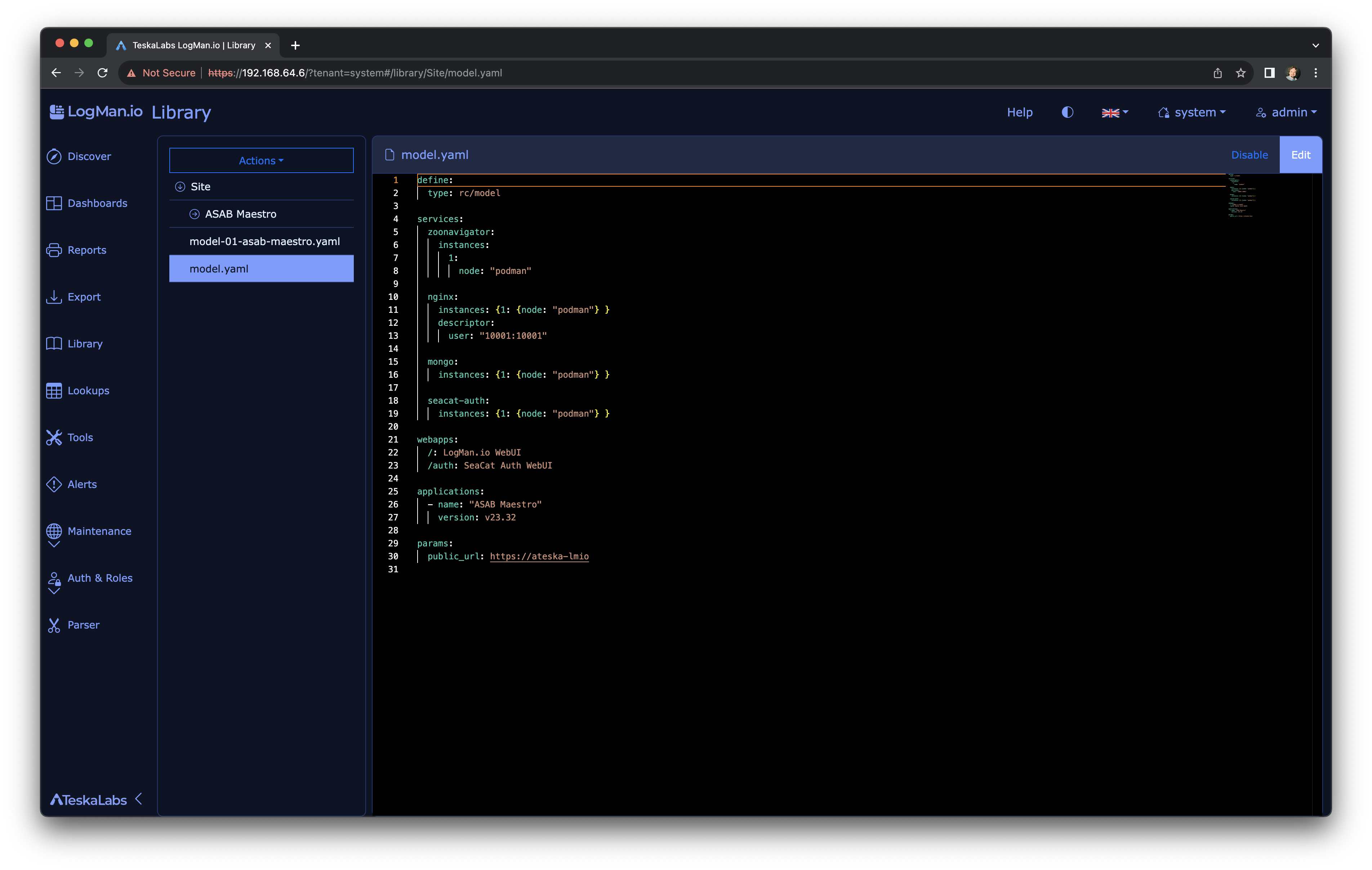1372x870 pixels.
Task: Open the Lookups table icon
Action: (54, 391)
